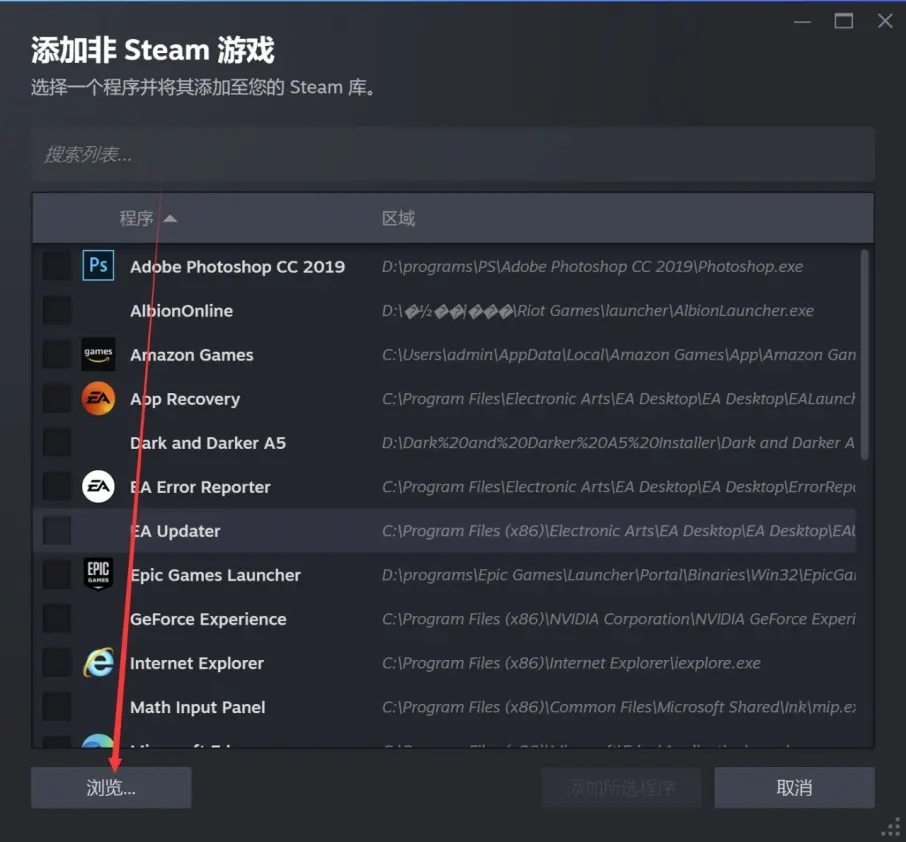This screenshot has width=906, height=842.
Task: Select the Adobe Photoshop CC 2019 name
Action: point(237,266)
